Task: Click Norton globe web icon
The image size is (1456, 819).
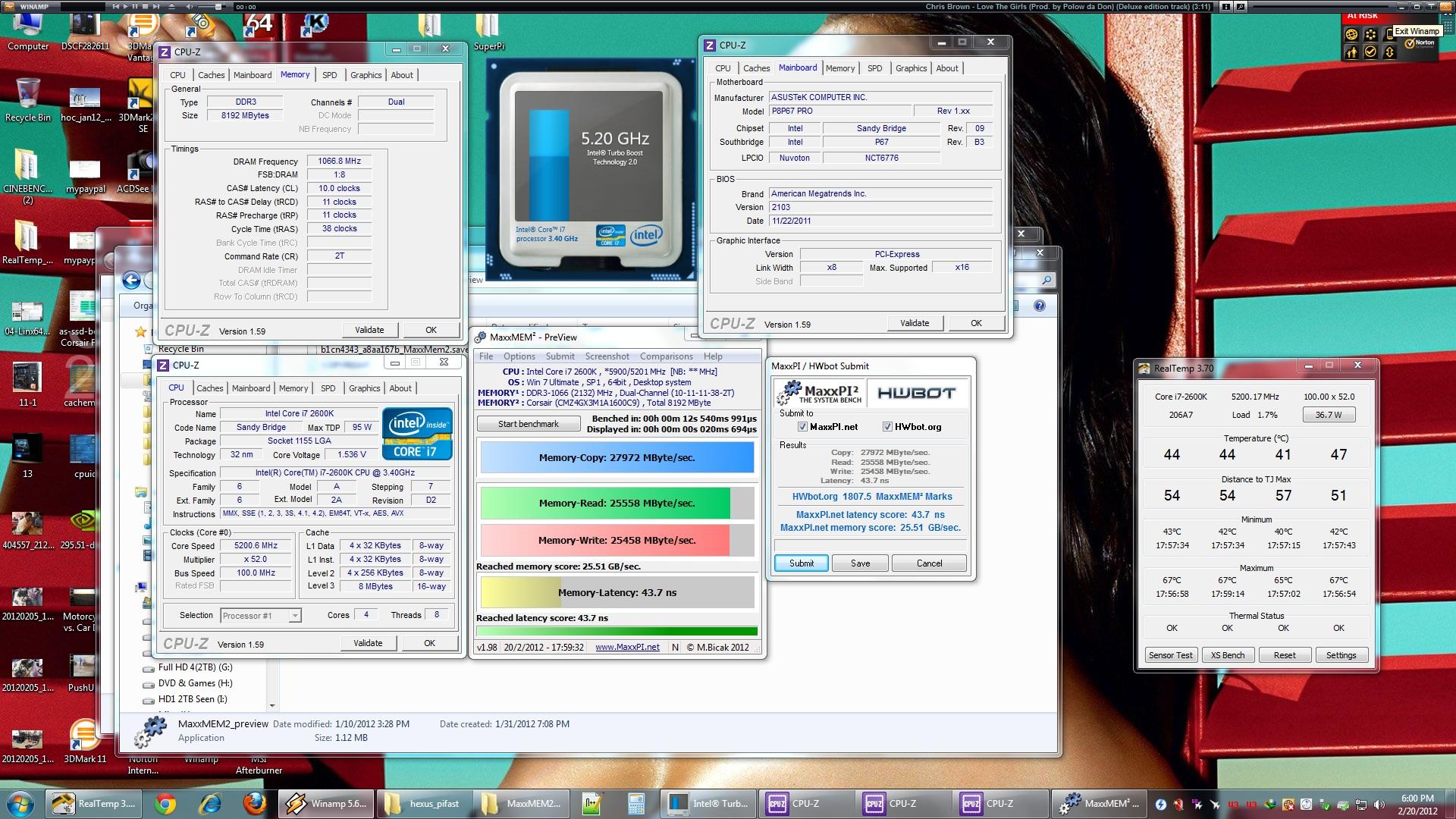Action: [x=1351, y=34]
